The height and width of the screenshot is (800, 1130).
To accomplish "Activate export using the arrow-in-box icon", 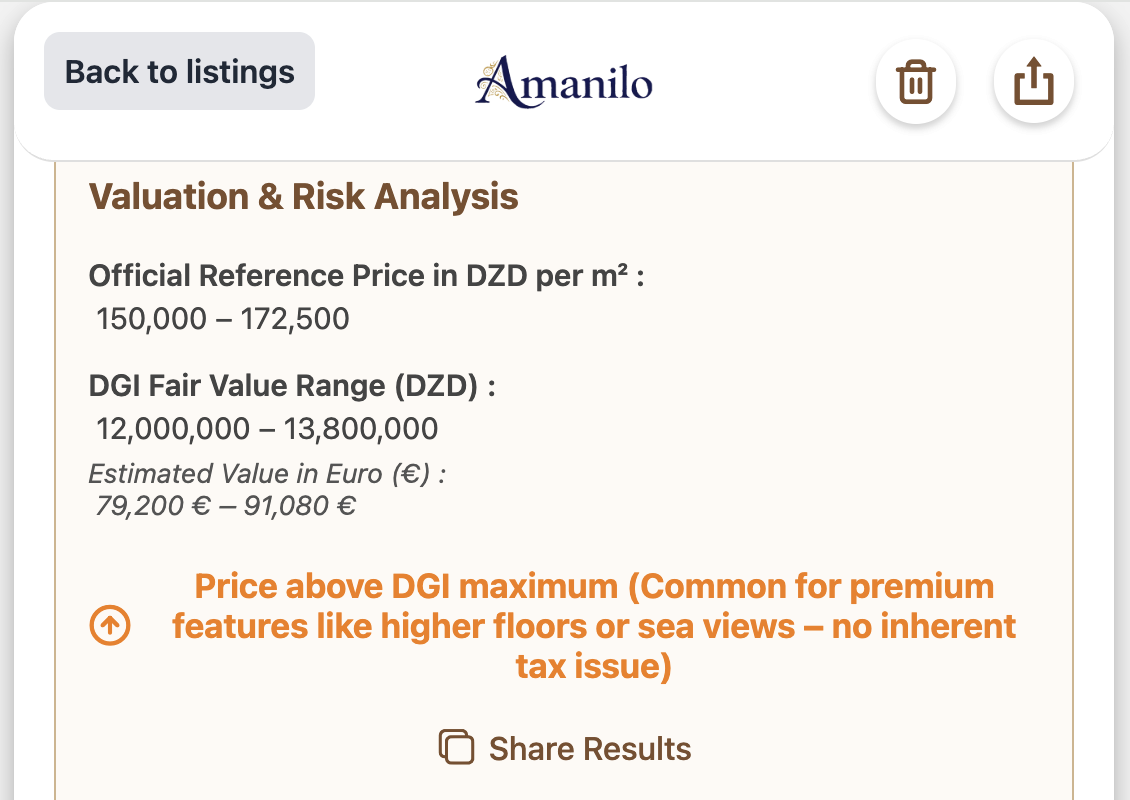I will point(1033,82).
